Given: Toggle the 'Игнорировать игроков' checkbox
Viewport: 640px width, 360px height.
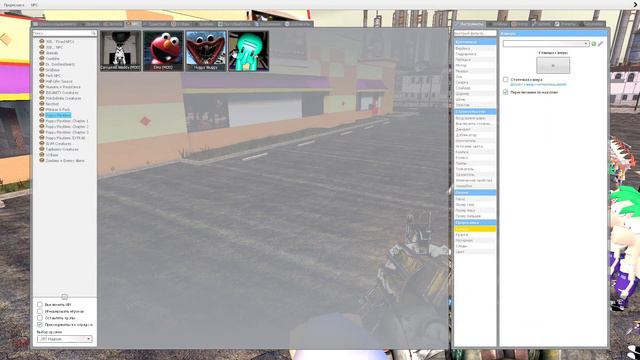Looking at the screenshot, I should [x=40, y=311].
